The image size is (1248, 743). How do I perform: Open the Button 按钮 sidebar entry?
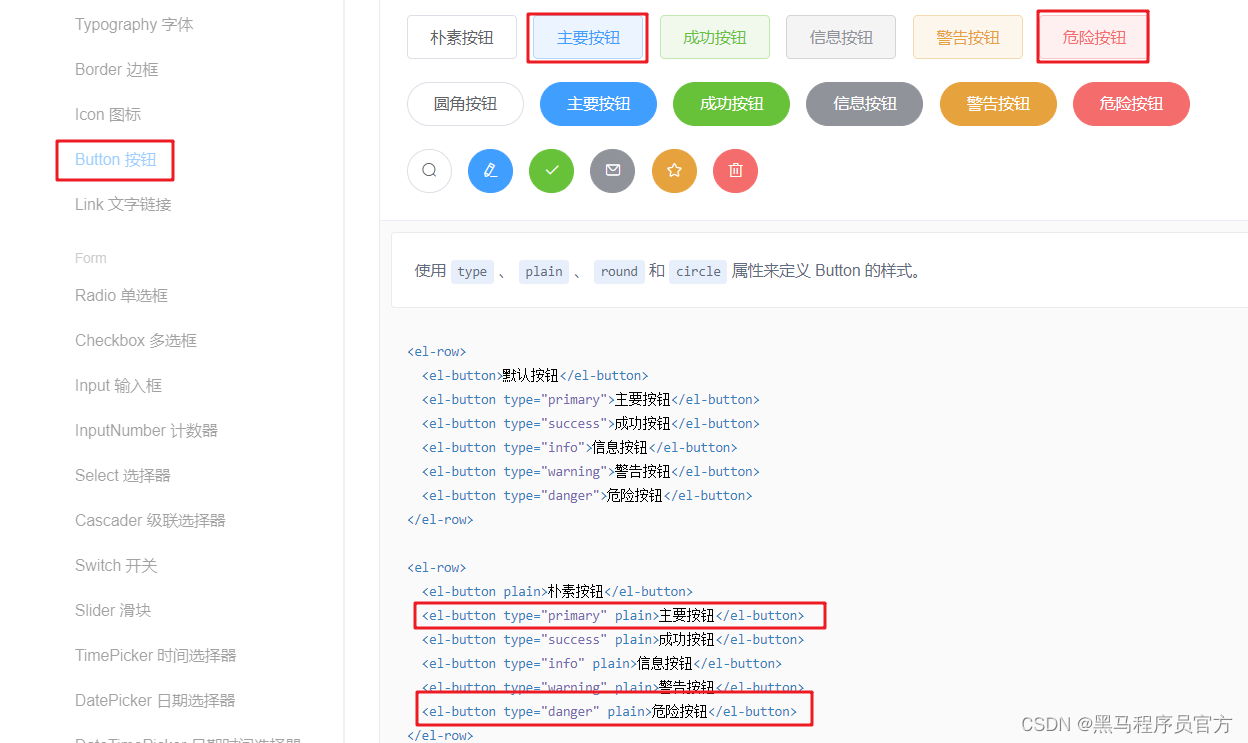(114, 159)
